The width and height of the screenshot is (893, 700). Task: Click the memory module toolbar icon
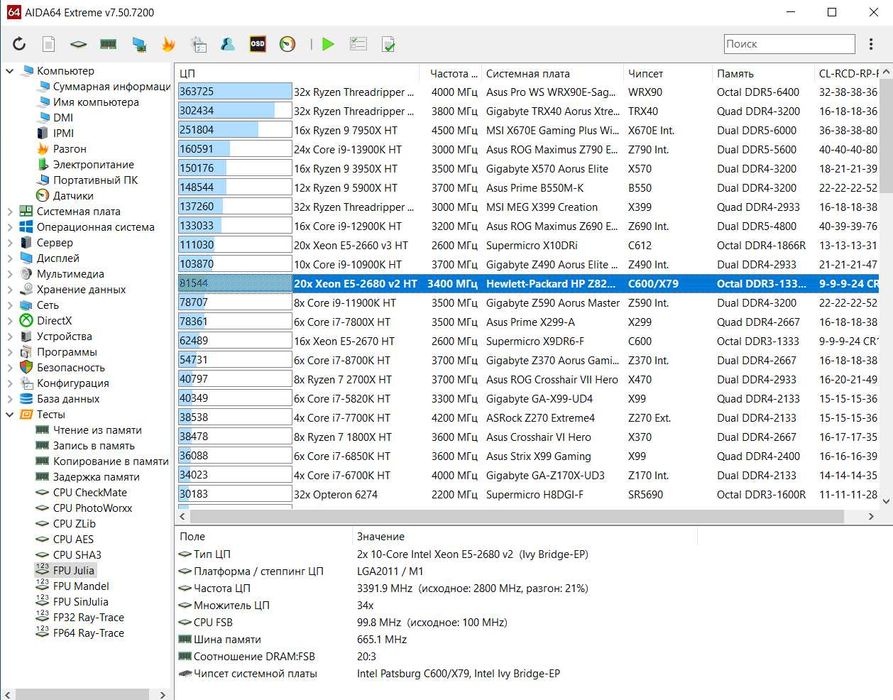click(x=108, y=44)
